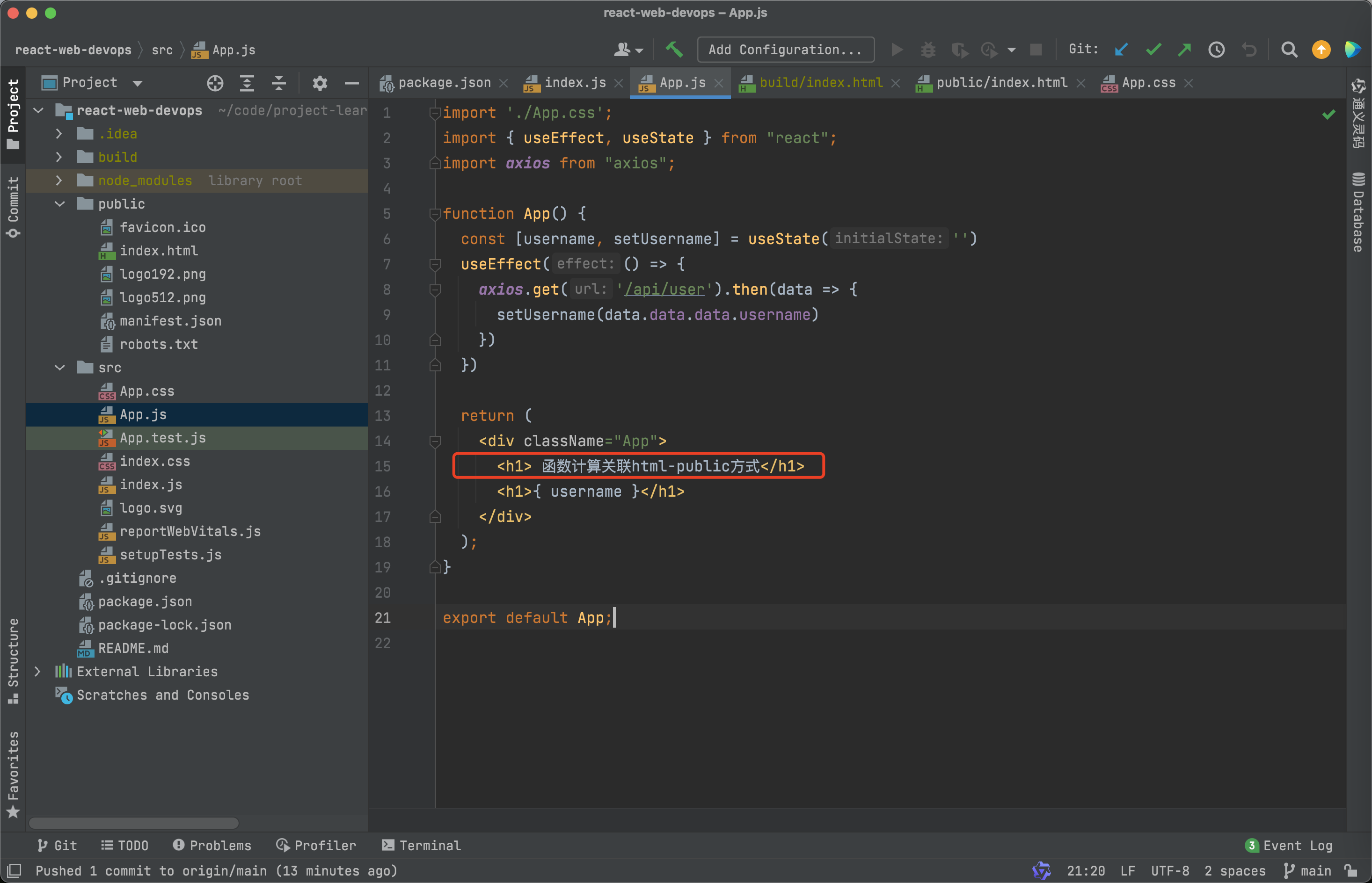Click the colorful plugin icon in toolbar
This screenshot has height=883, width=1372.
[1352, 50]
